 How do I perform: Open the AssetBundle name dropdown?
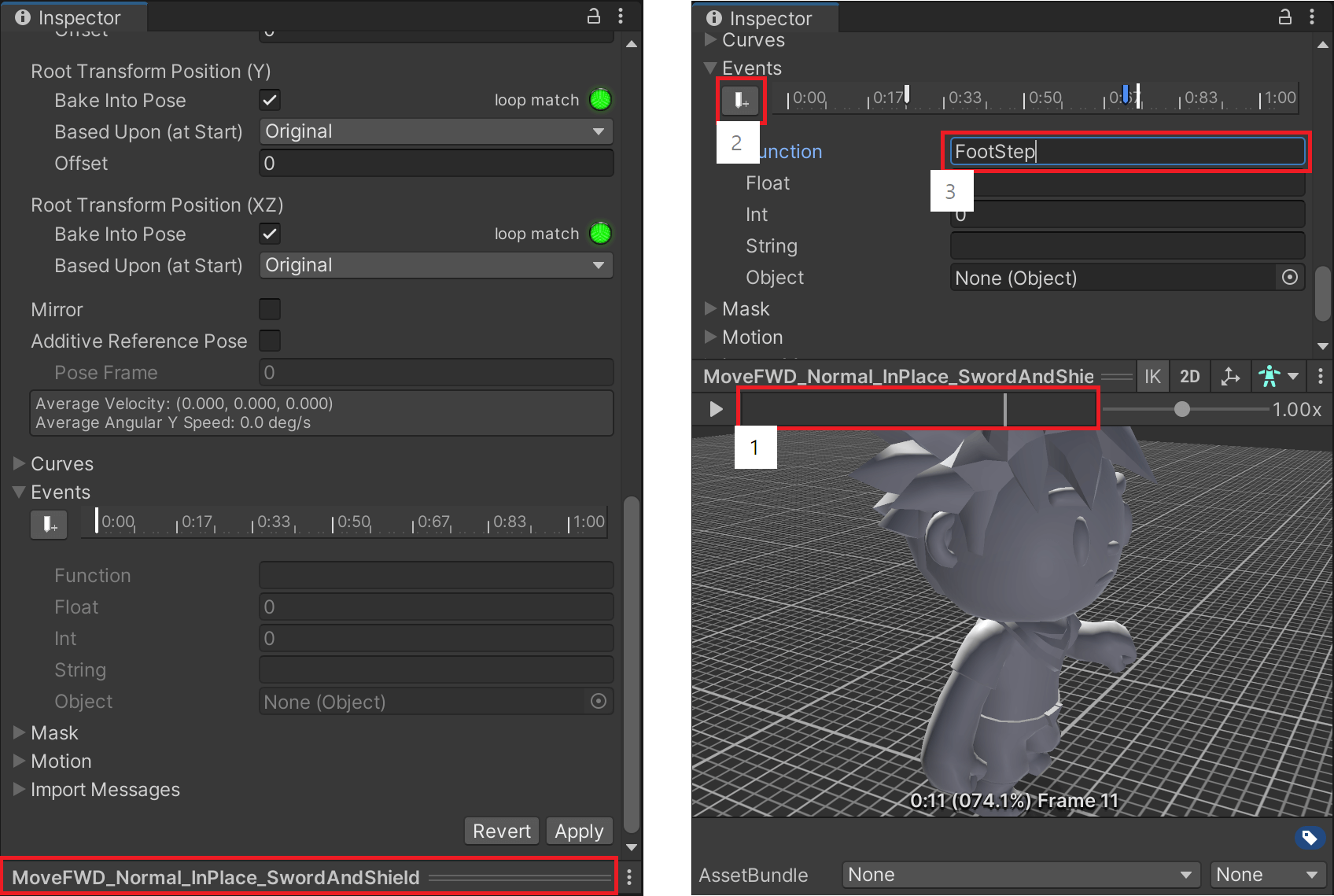[x=1021, y=875]
